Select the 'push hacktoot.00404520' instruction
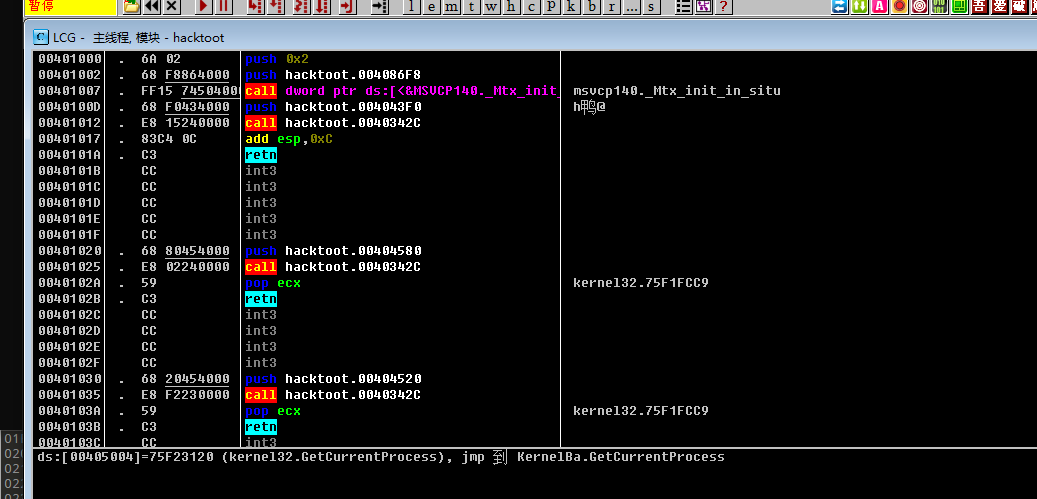1037x499 pixels. coord(333,379)
